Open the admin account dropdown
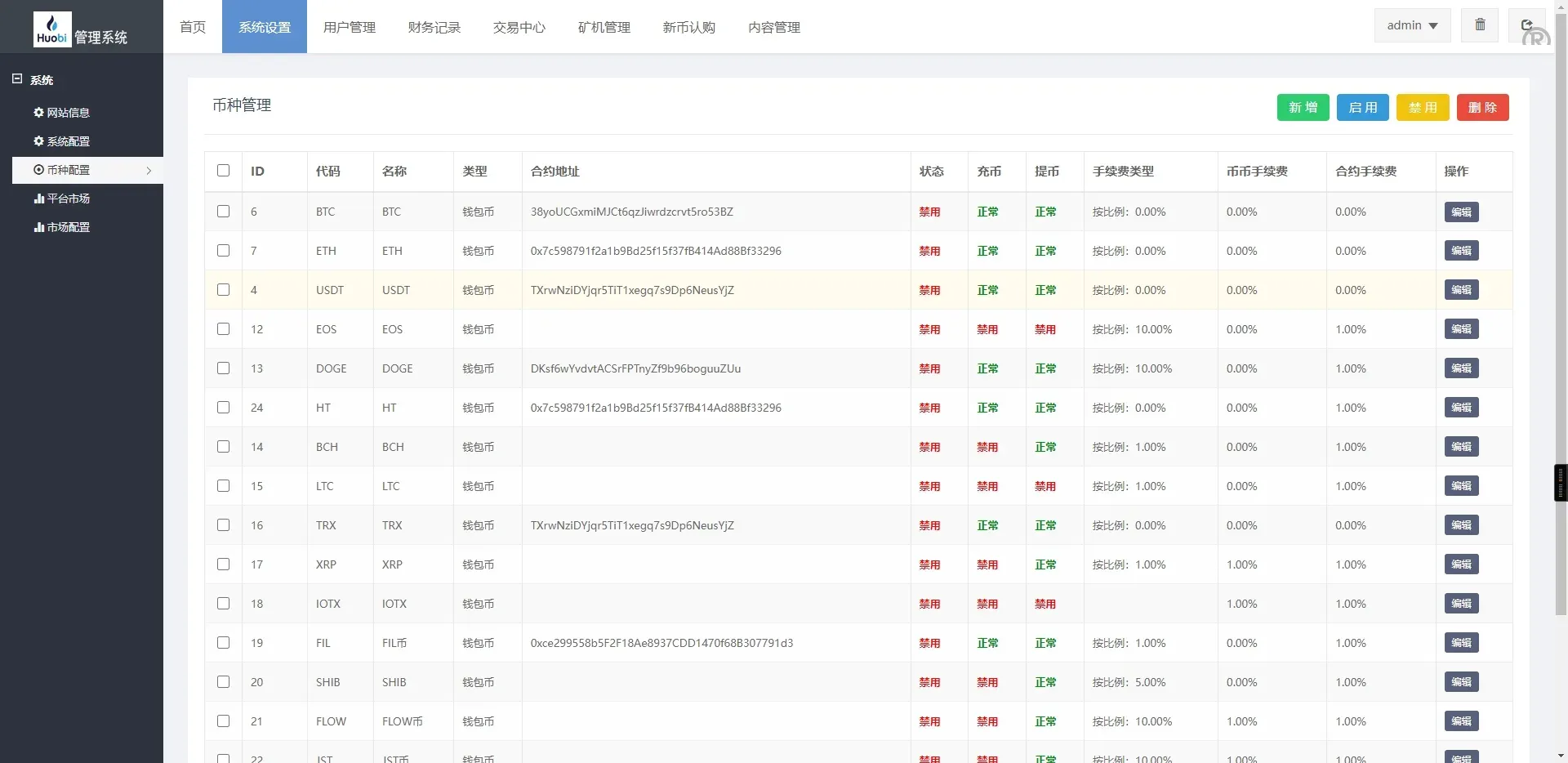This screenshot has height=763, width=1568. click(x=1411, y=25)
